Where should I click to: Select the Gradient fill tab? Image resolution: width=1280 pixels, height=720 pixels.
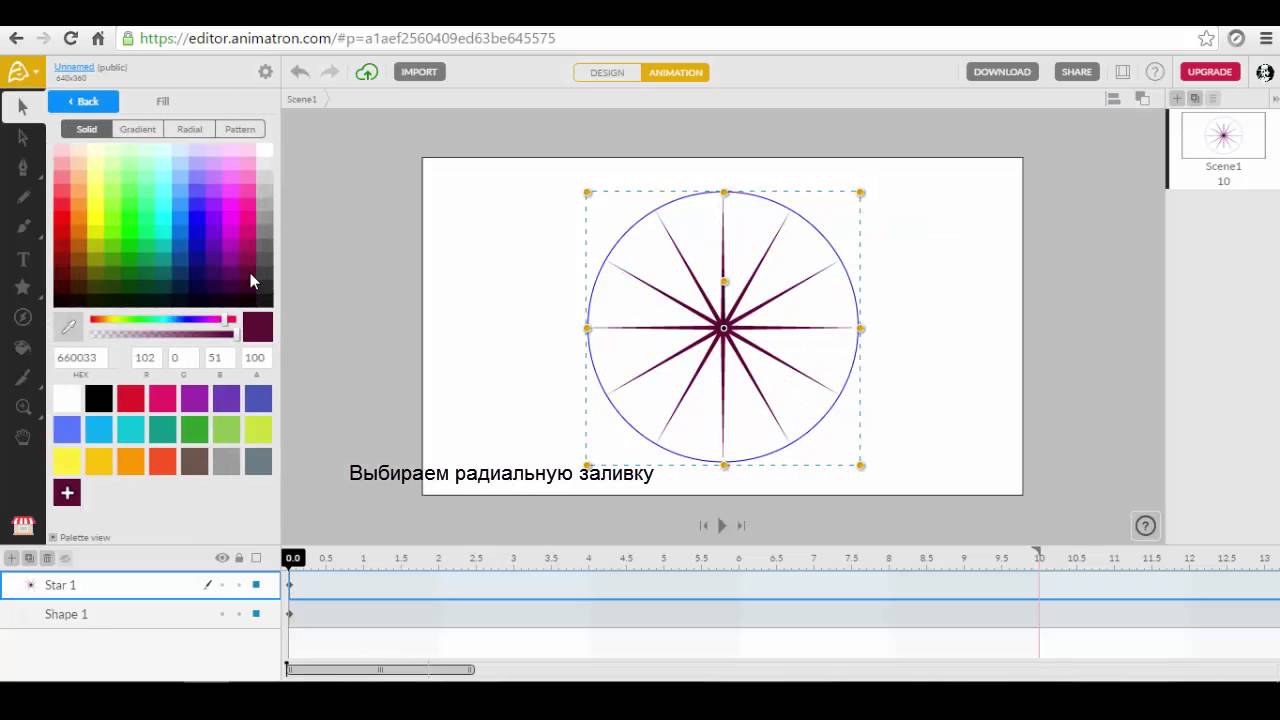coord(138,129)
